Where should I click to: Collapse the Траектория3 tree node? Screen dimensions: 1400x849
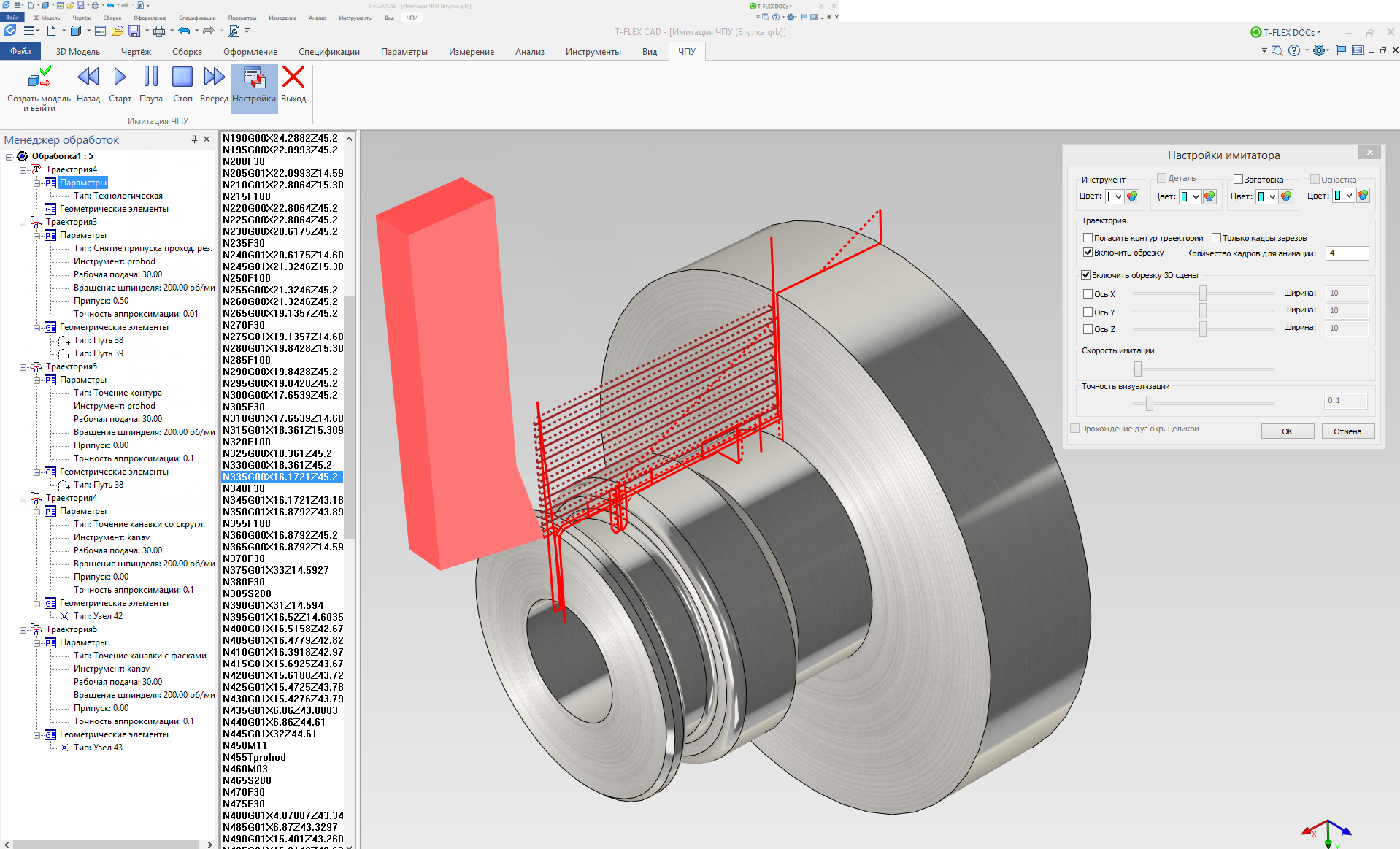23,222
